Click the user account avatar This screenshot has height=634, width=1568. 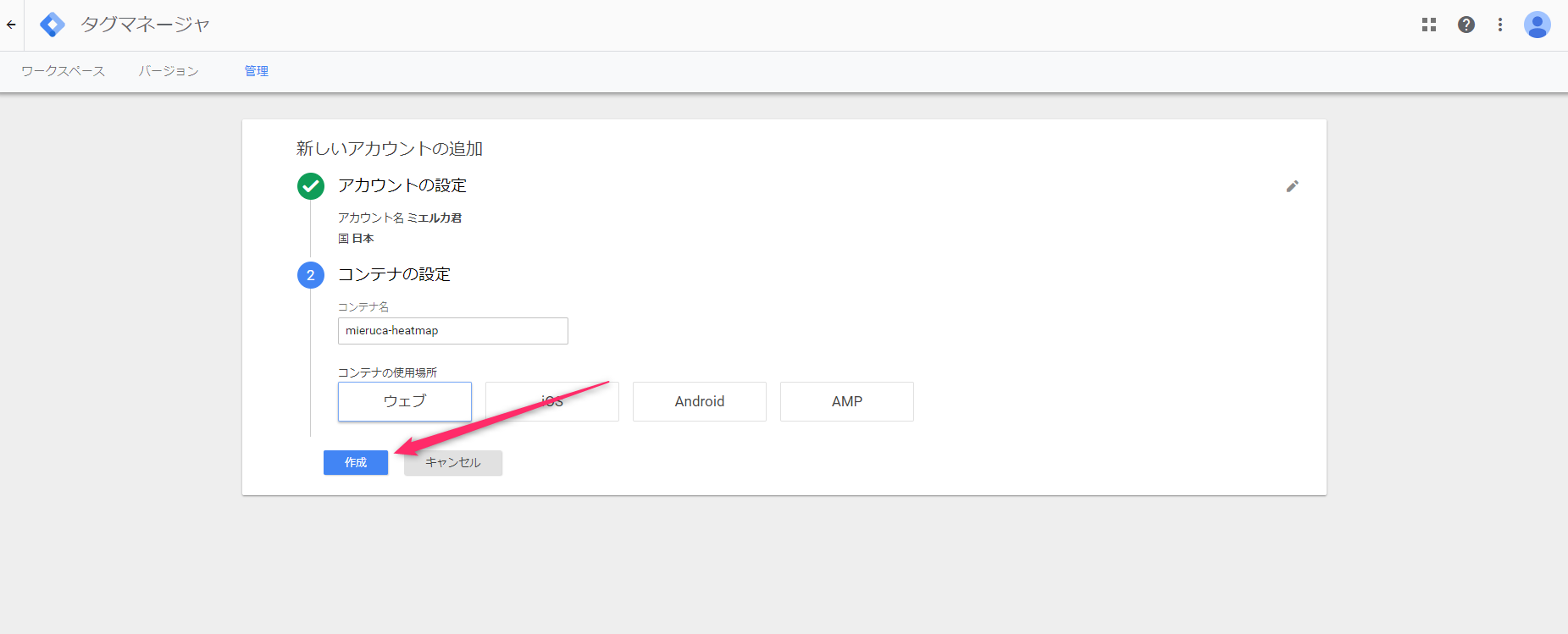[x=1538, y=25]
